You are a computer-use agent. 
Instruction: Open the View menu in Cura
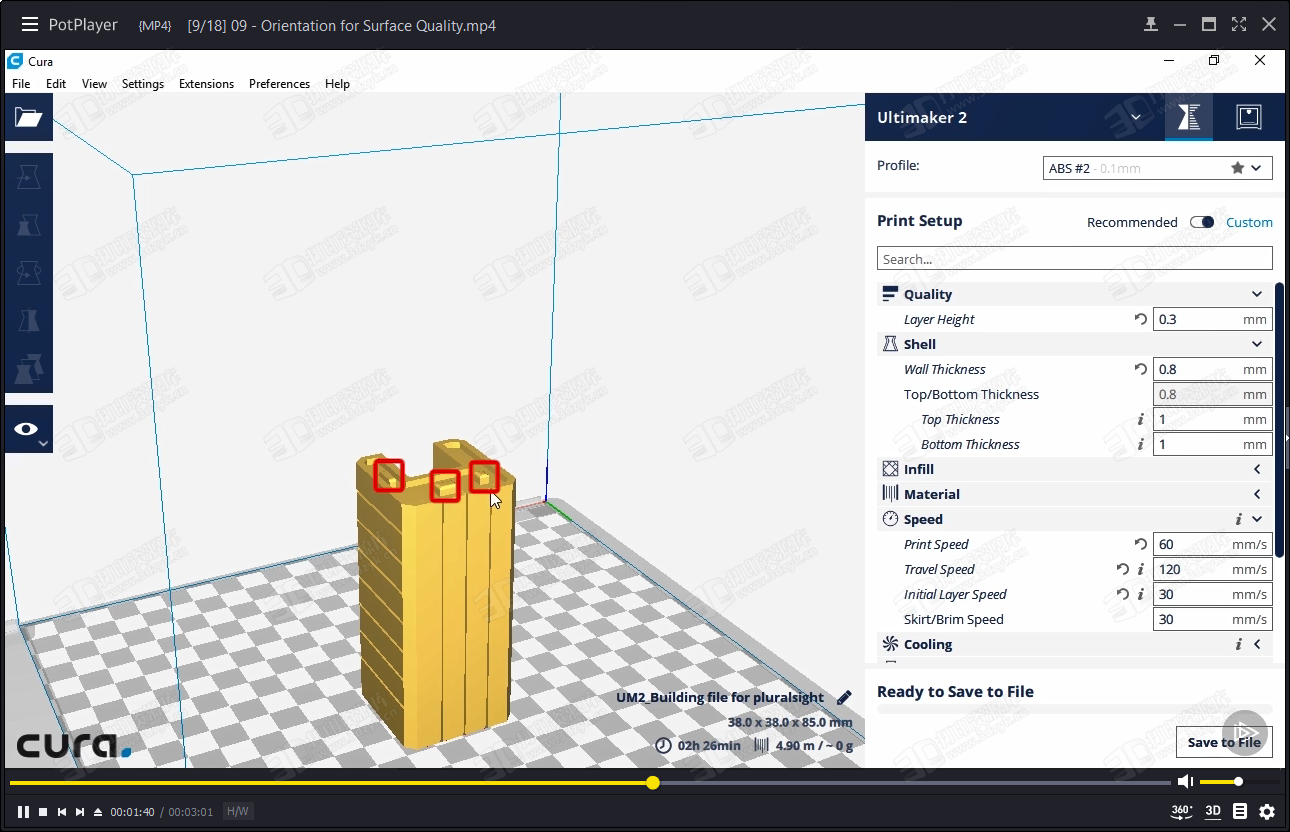(x=94, y=84)
